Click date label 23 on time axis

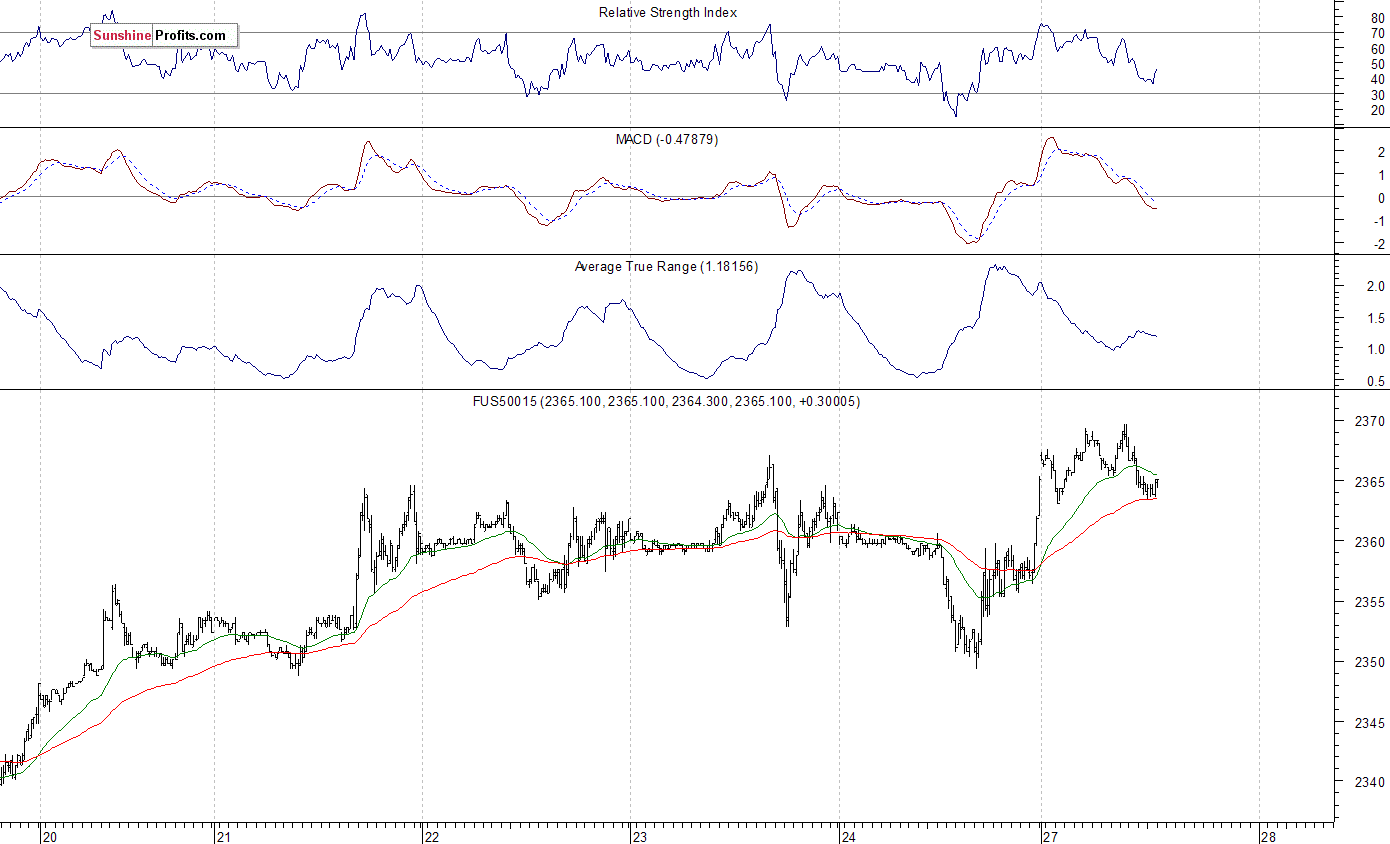641,836
